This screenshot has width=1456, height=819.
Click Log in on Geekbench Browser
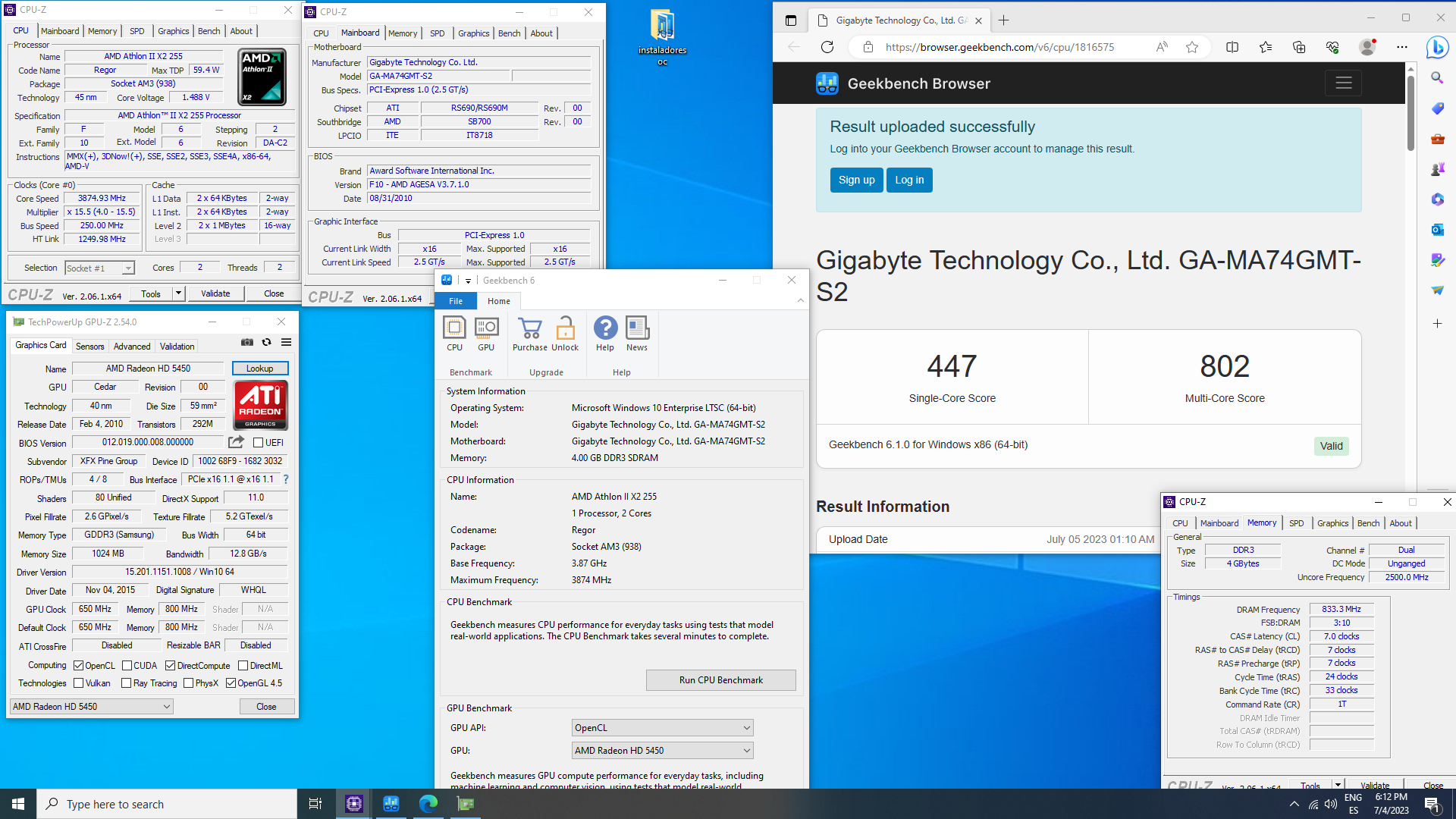point(909,180)
